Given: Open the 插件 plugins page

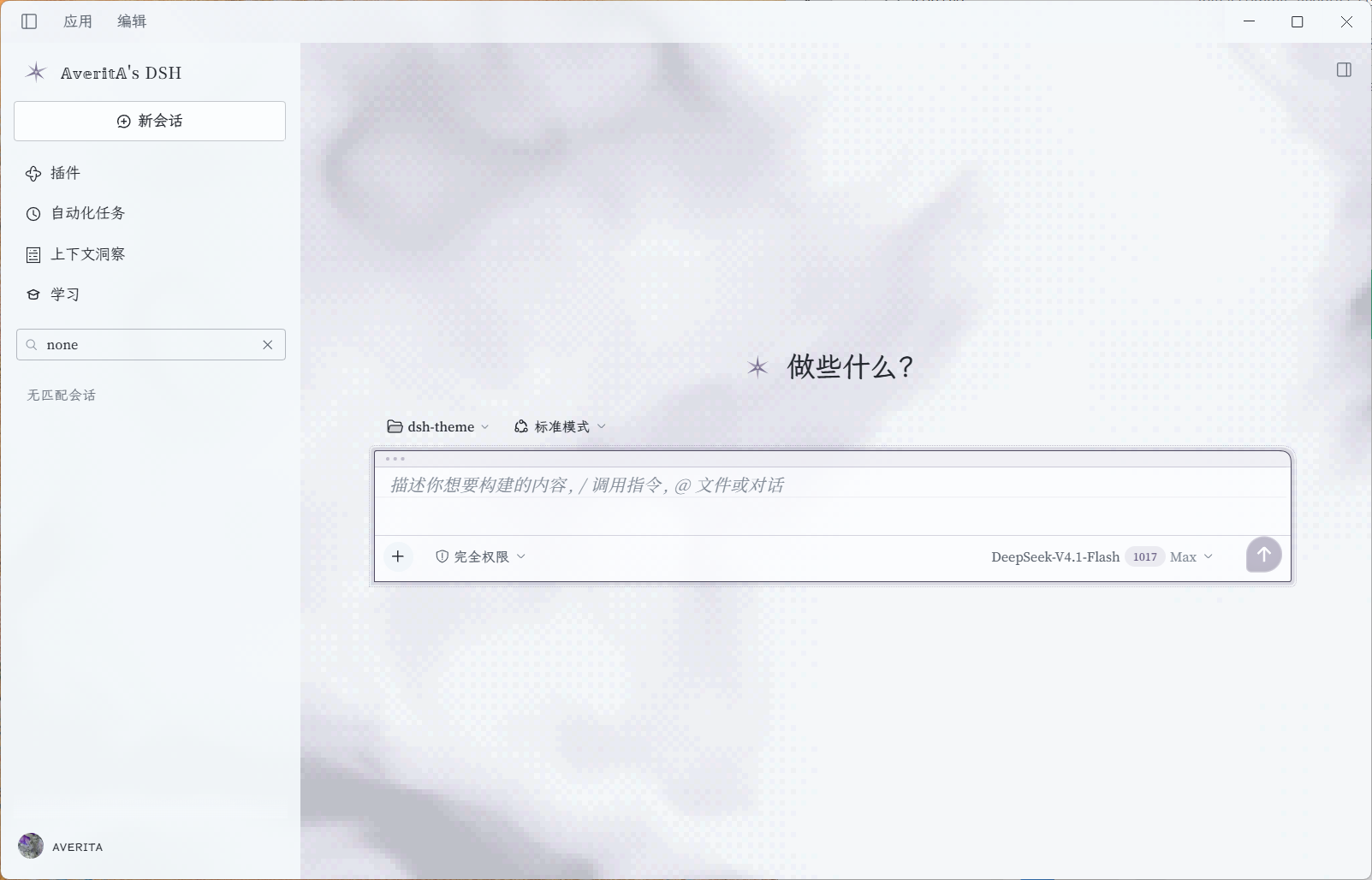Looking at the screenshot, I should pos(53,173).
